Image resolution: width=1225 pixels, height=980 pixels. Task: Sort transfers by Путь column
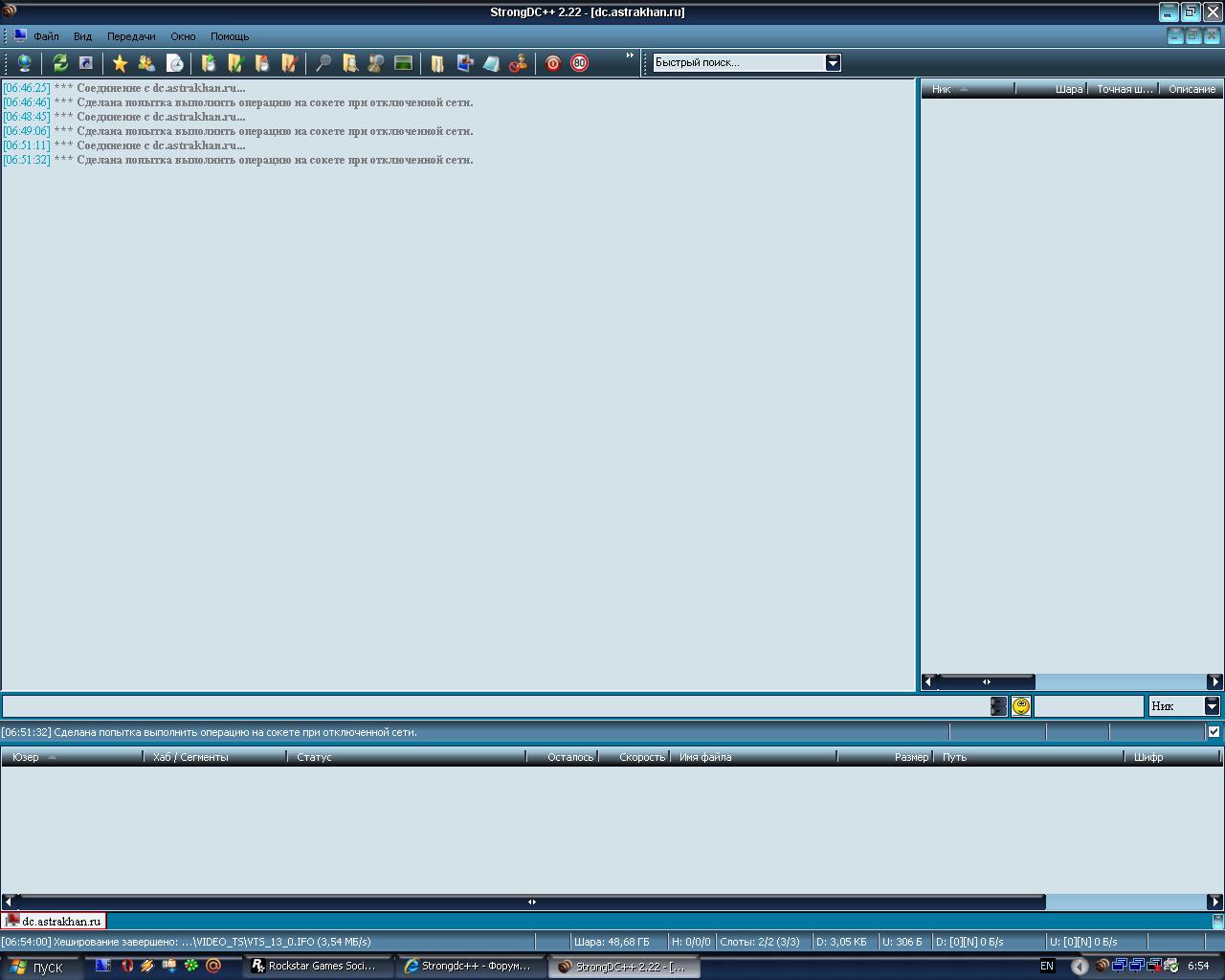coord(1030,757)
